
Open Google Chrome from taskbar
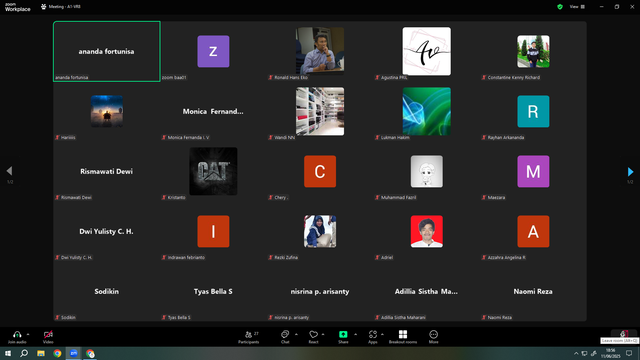click(57, 353)
